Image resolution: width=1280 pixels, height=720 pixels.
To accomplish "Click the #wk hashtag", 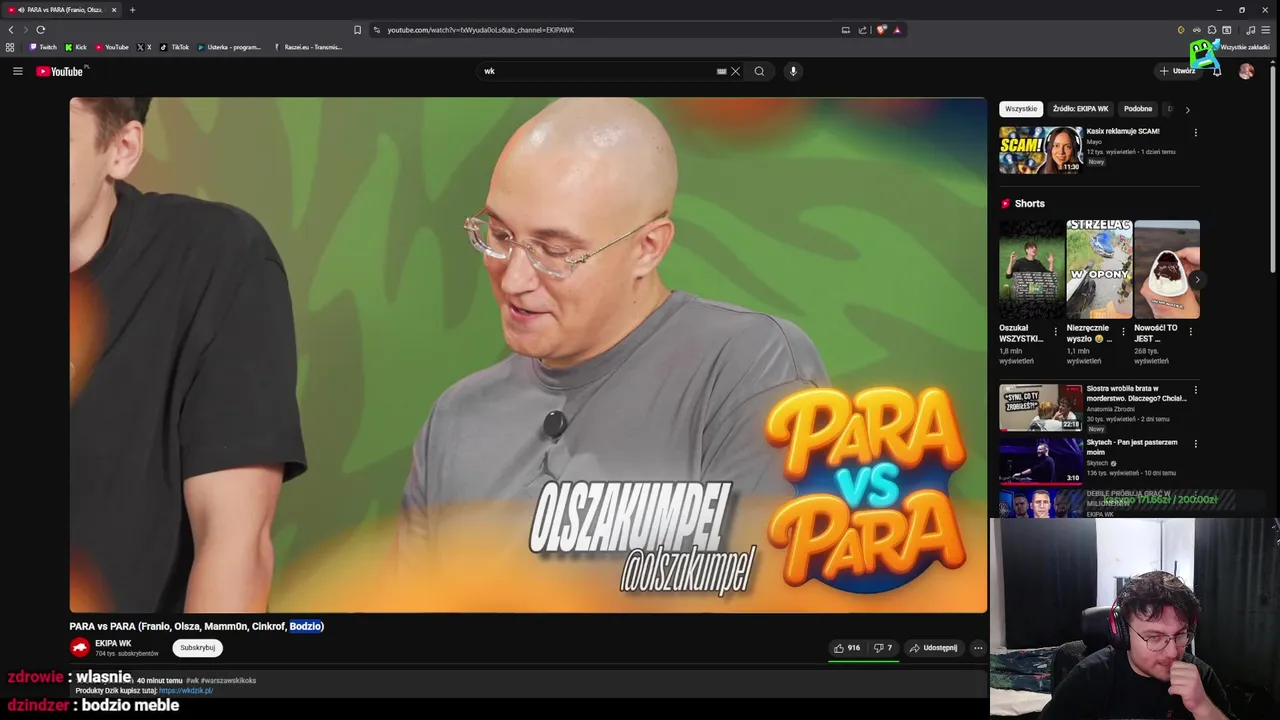I will pyautogui.click(x=192, y=680).
